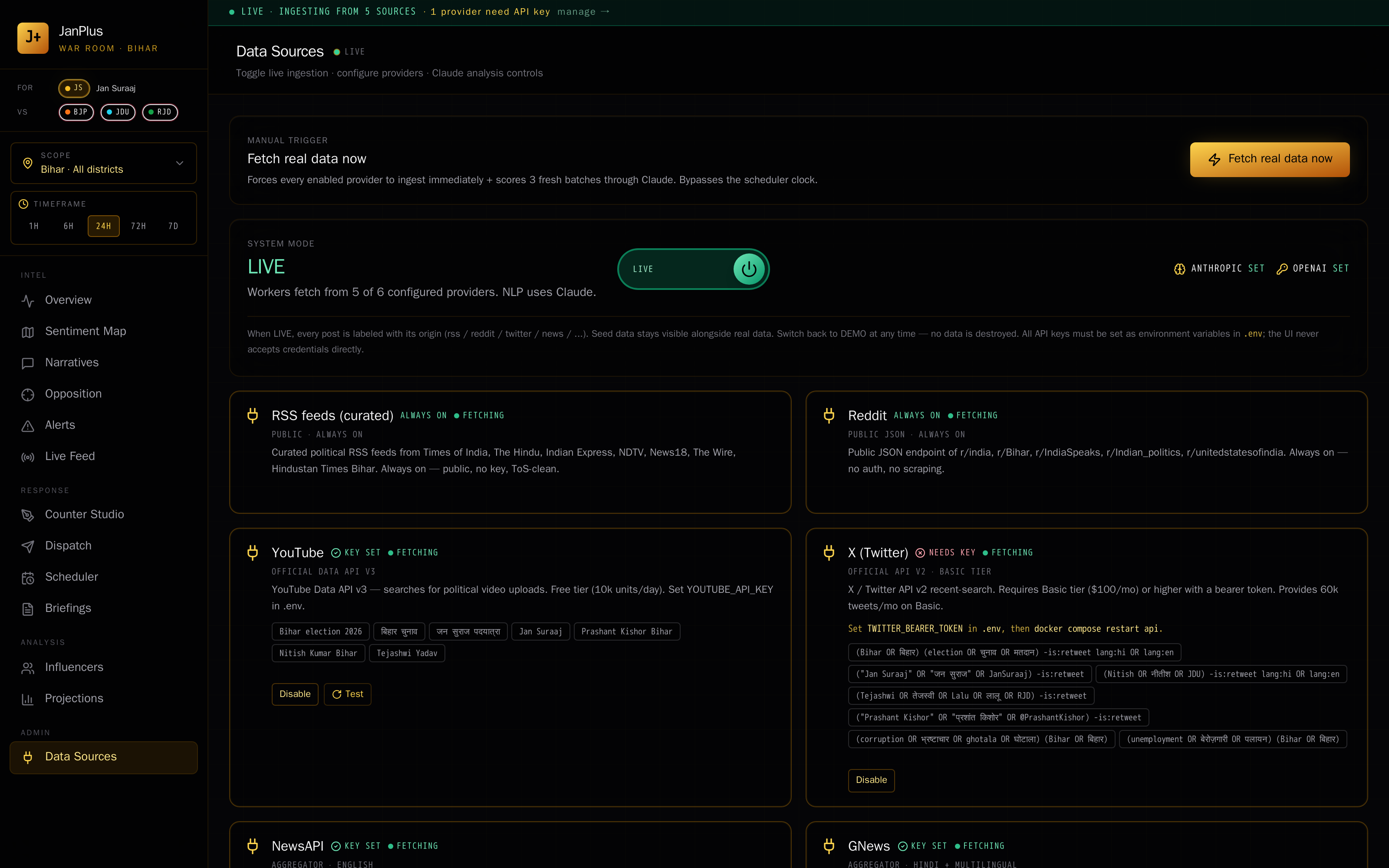The image size is (1389, 868).
Task: Toggle the RJD opponent chip
Action: point(160,112)
